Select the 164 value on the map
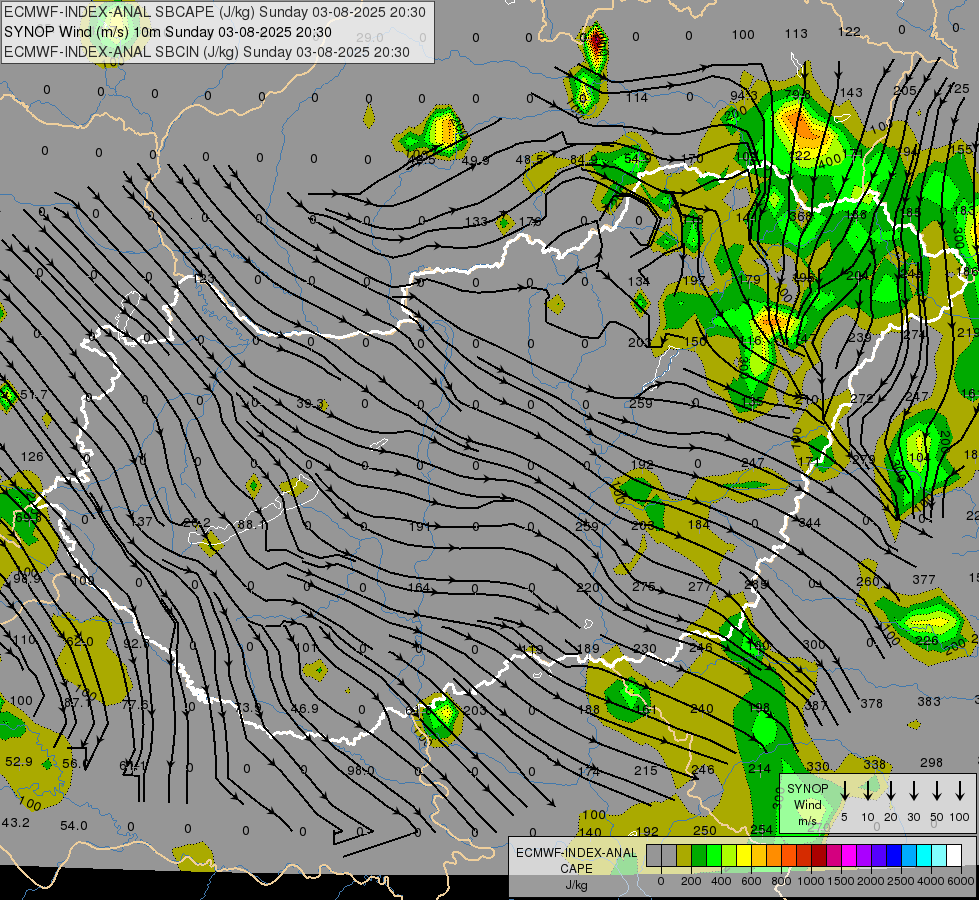This screenshot has height=900, width=979. tap(419, 587)
